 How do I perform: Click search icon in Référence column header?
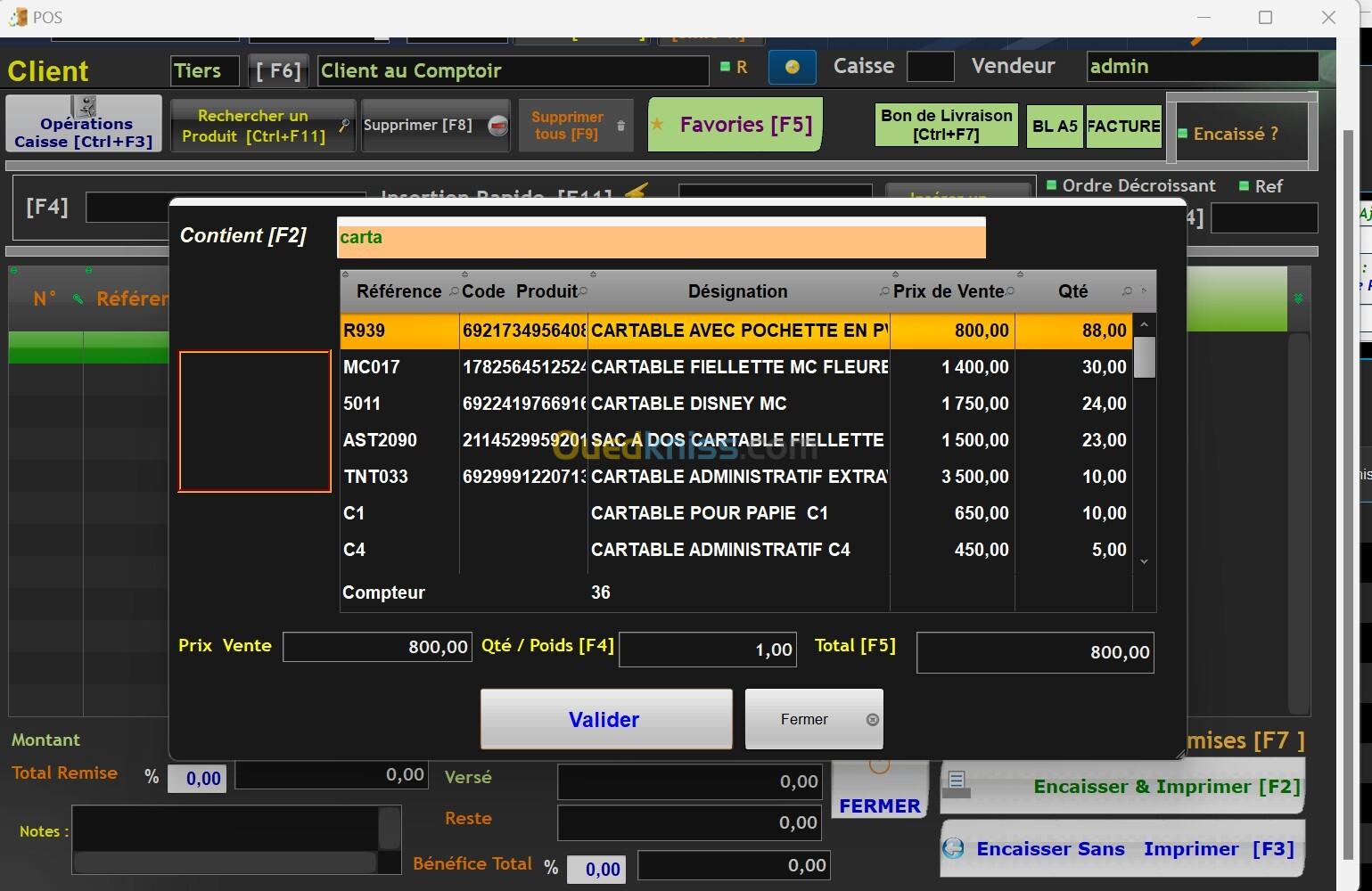(x=453, y=291)
